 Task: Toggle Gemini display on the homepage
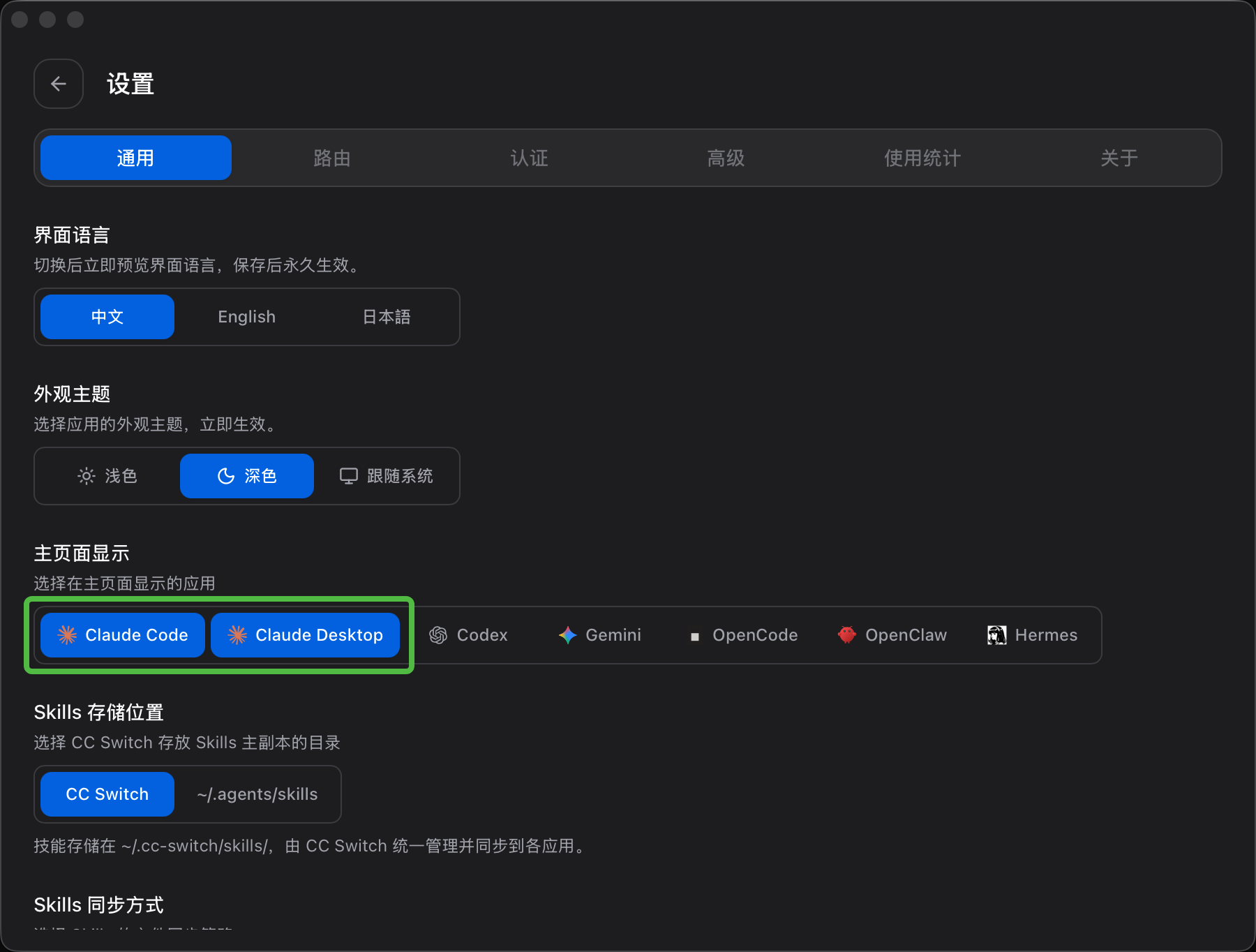click(x=599, y=635)
